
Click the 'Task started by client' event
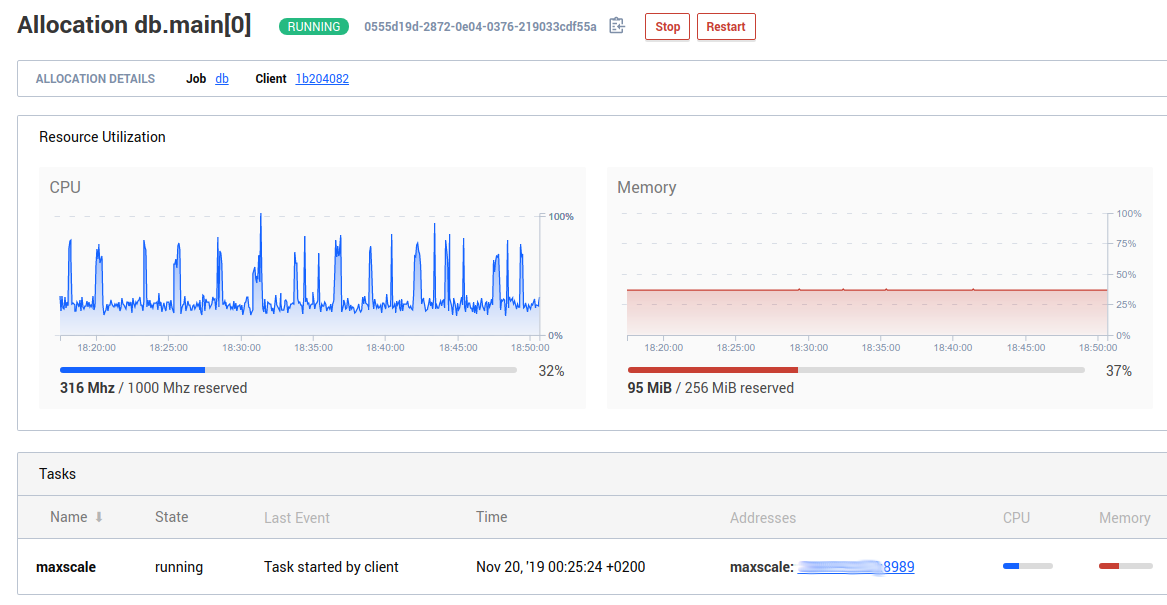[x=331, y=567]
